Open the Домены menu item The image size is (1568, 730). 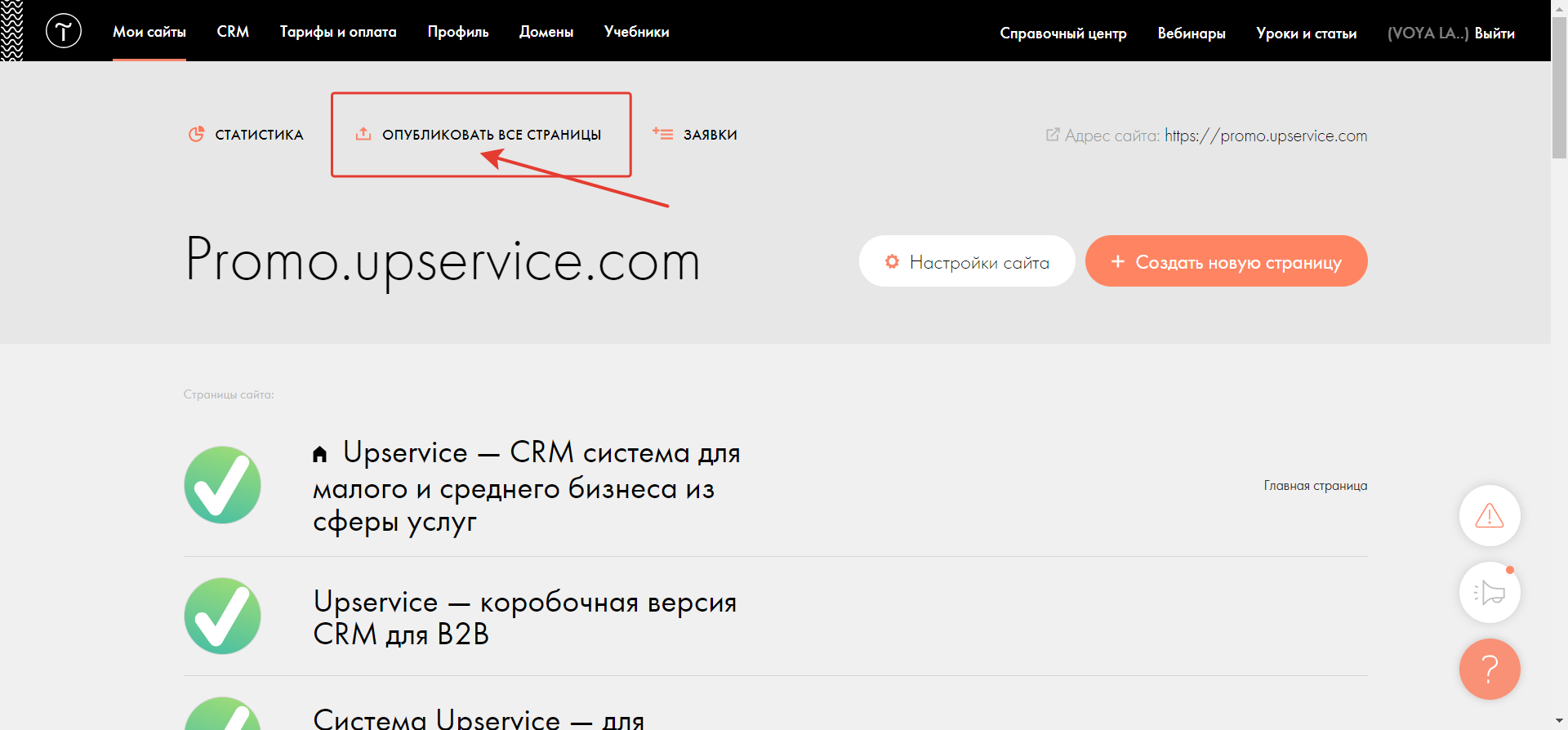546,32
